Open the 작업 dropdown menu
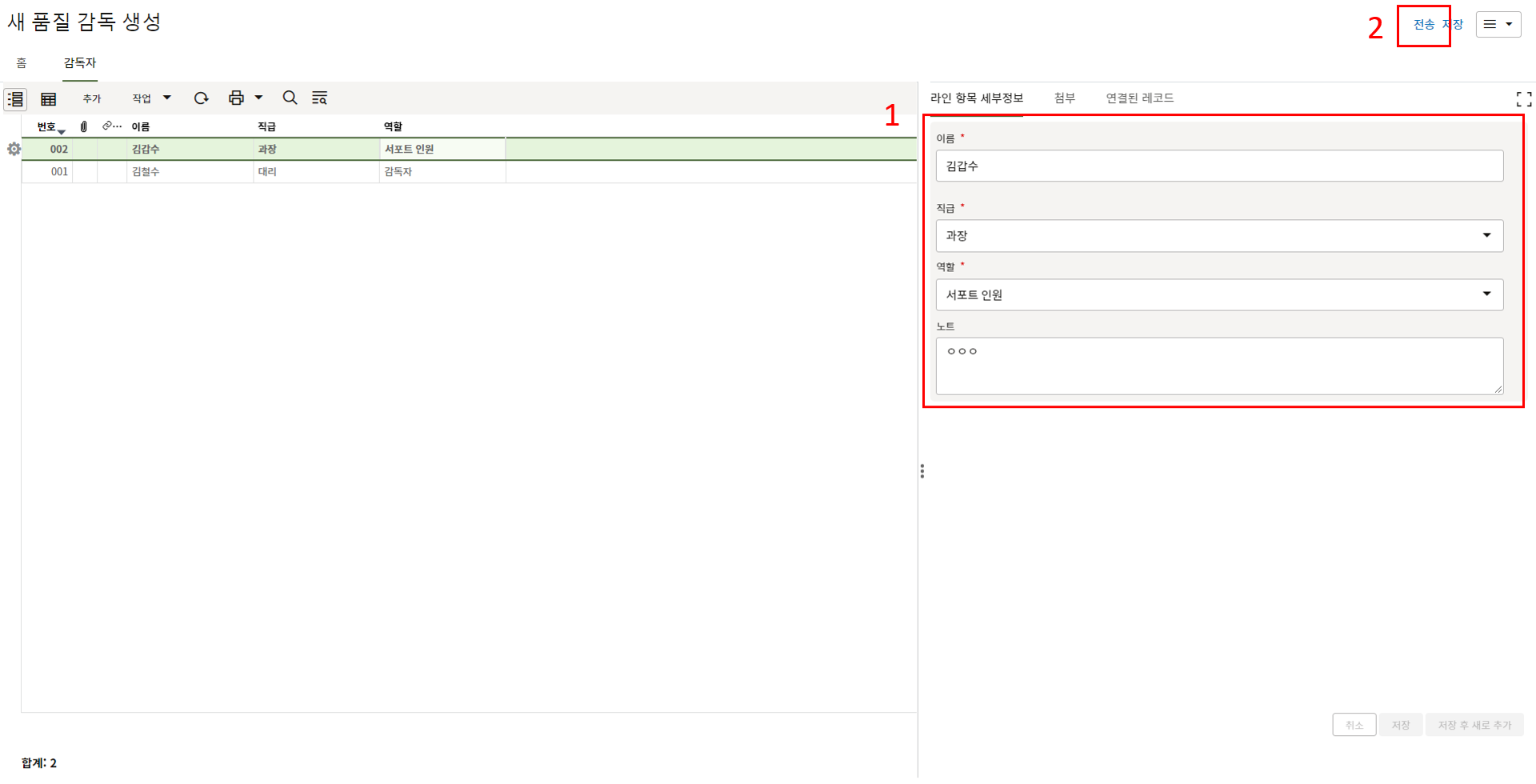This screenshot has width=1536, height=784. click(151, 98)
